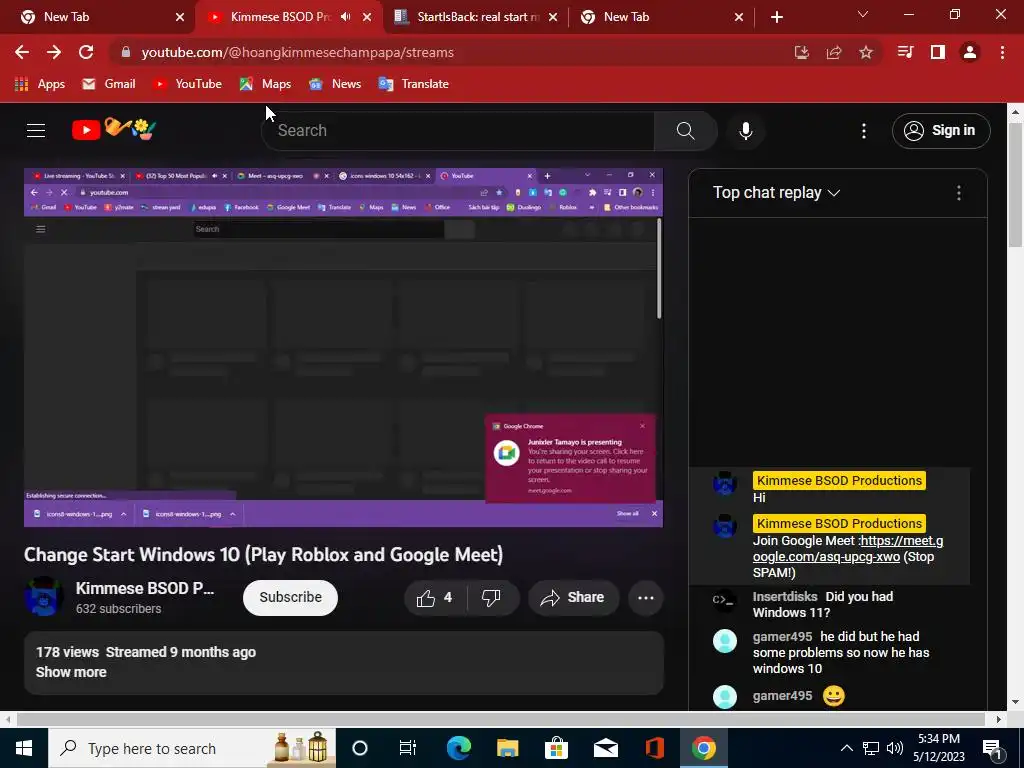The height and width of the screenshot is (768, 1024).
Task: Open Apps bookmark
Action: 40,84
